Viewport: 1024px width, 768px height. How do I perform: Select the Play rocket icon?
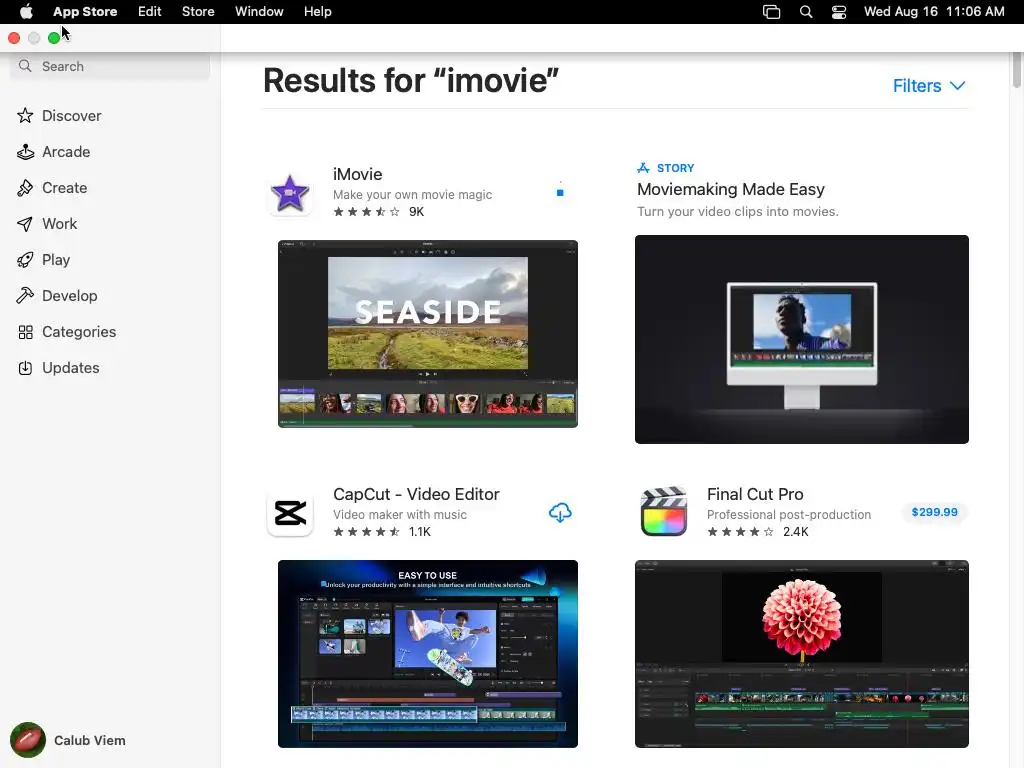pos(25,260)
